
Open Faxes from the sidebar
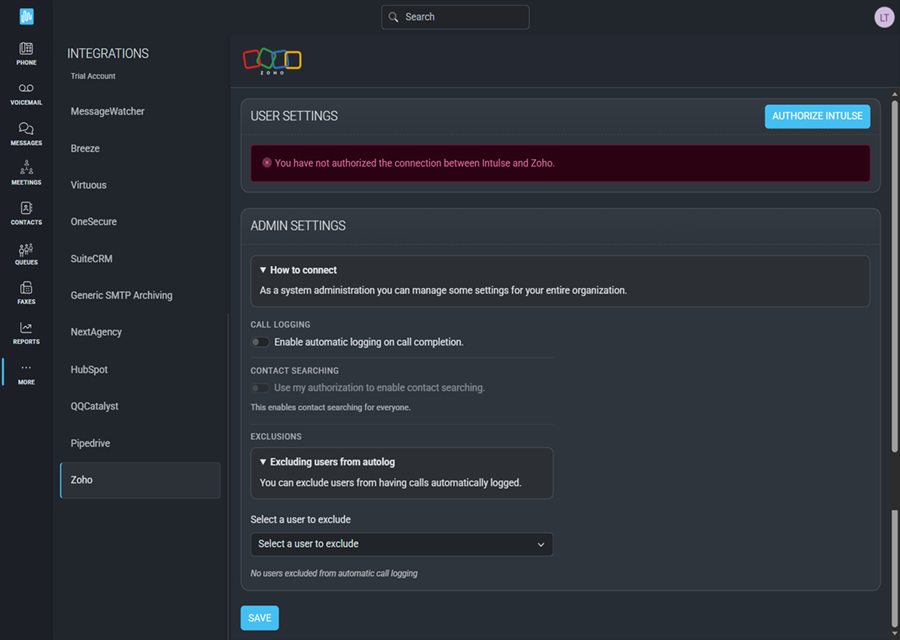[26, 290]
